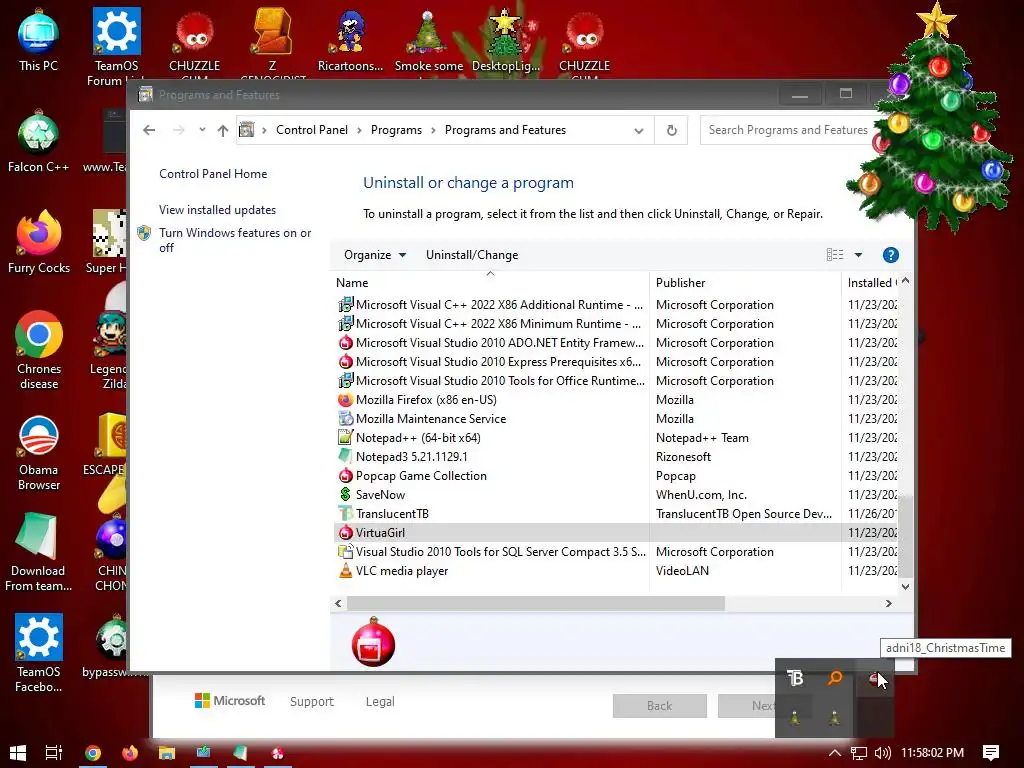1024x768 pixels.
Task: Open the recent locations dropdown arrow
Action: 202,129
